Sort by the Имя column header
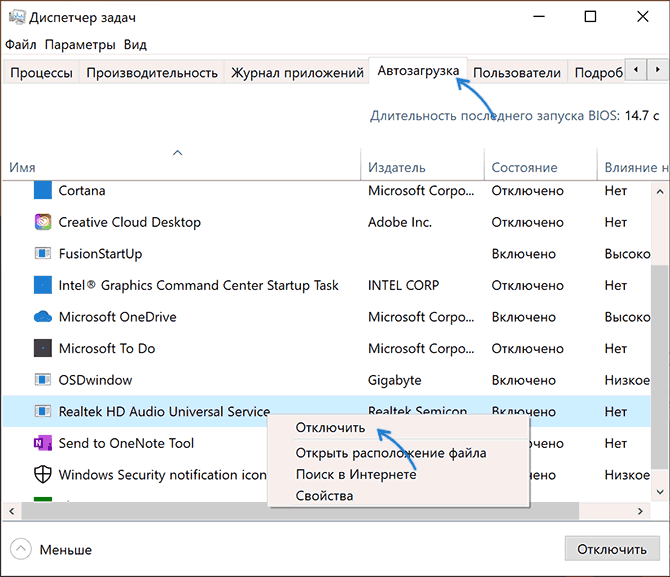The image size is (670, 577). [x=22, y=167]
